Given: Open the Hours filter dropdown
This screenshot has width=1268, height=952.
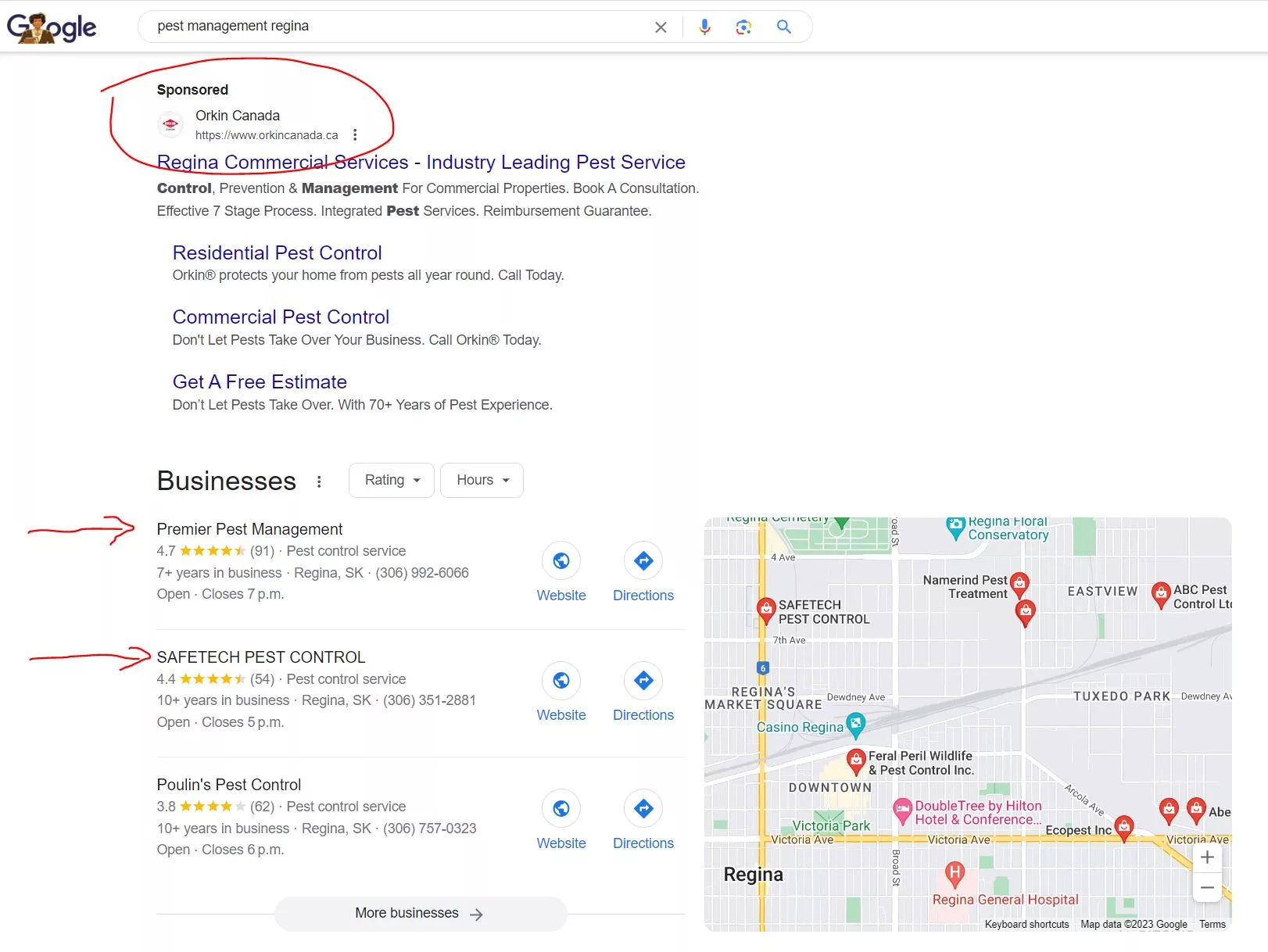Looking at the screenshot, I should tap(482, 480).
